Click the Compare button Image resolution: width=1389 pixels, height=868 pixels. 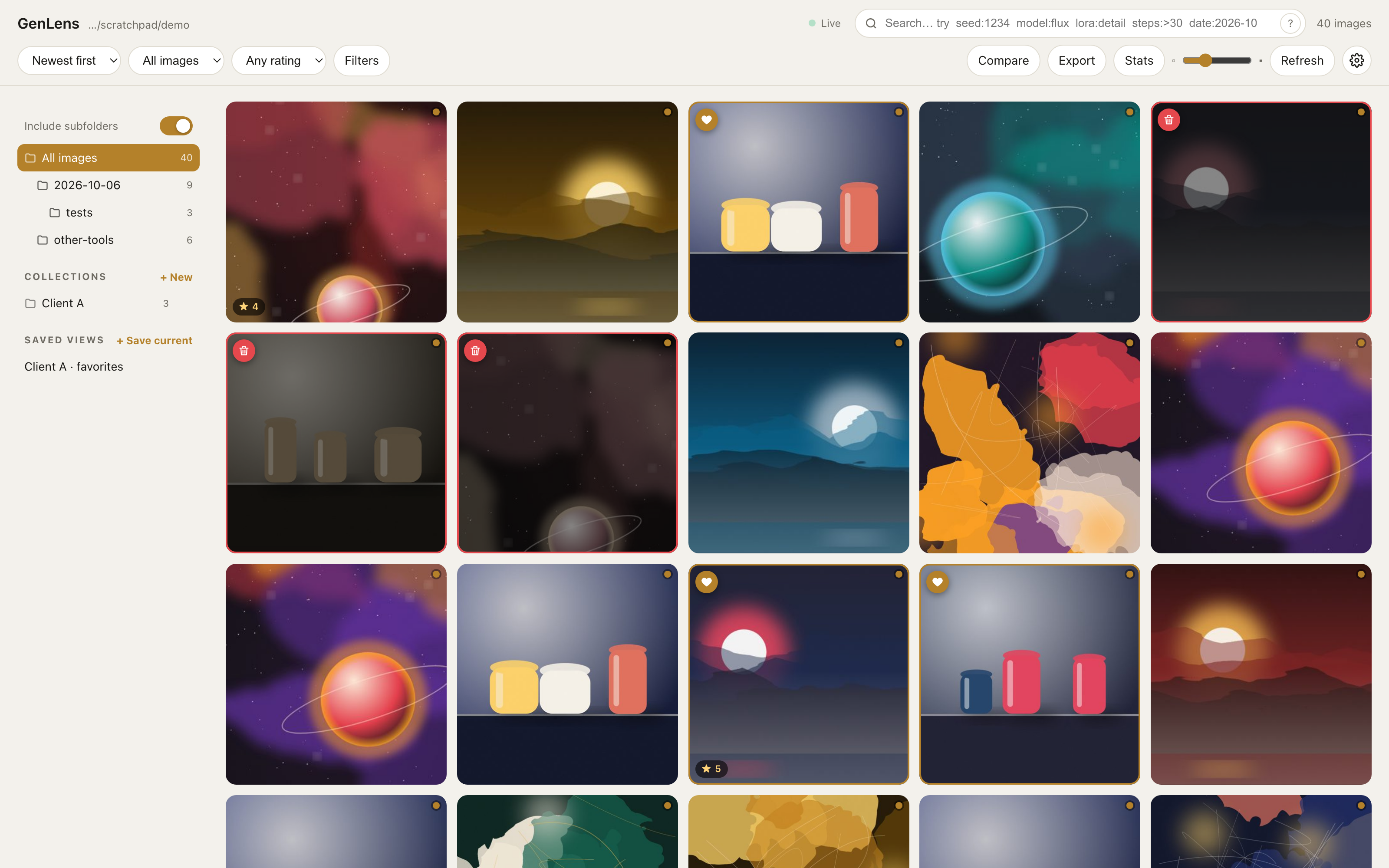1003,60
